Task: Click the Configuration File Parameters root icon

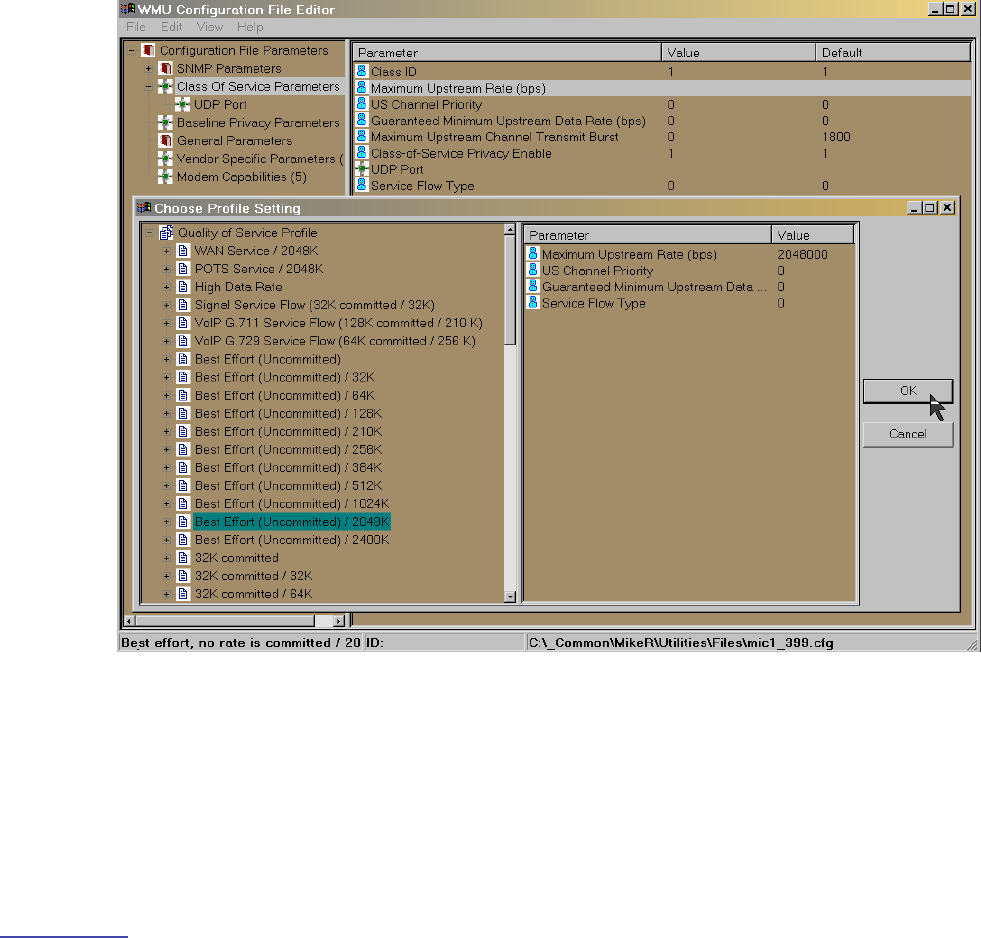Action: coord(149,50)
